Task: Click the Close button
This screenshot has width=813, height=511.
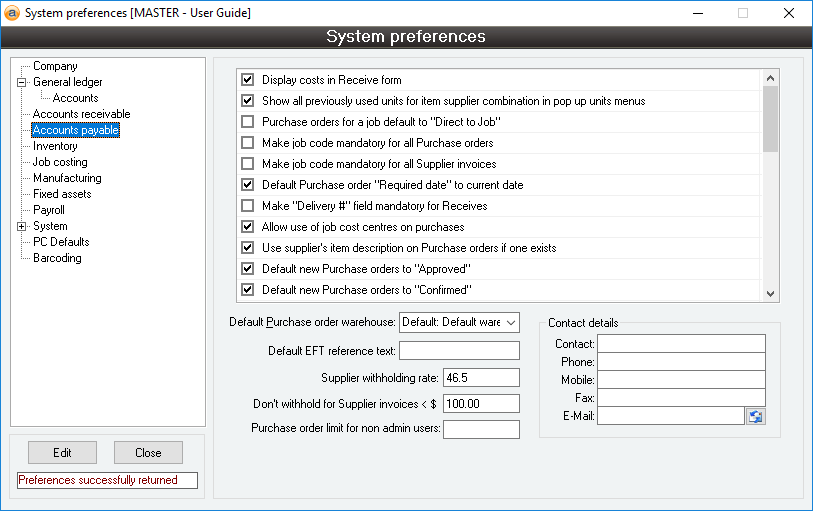Action: click(148, 453)
